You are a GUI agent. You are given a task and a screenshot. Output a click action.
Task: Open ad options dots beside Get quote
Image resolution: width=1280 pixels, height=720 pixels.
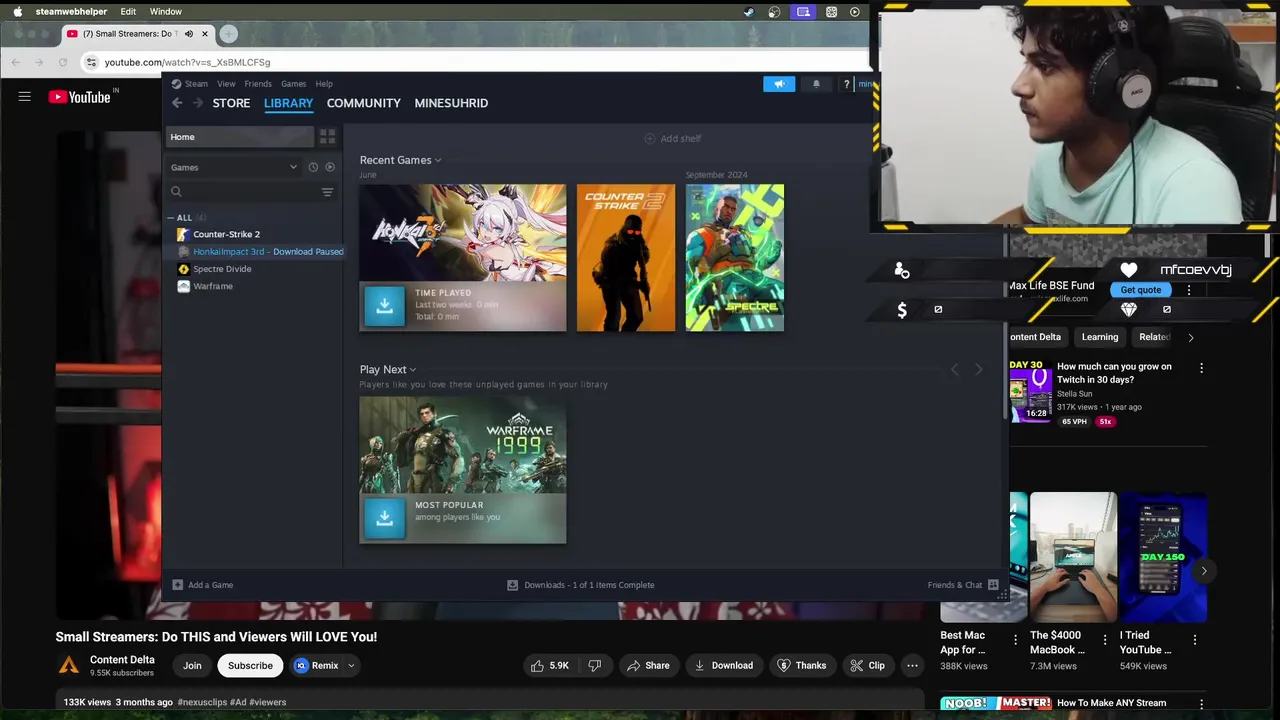[x=1189, y=290]
